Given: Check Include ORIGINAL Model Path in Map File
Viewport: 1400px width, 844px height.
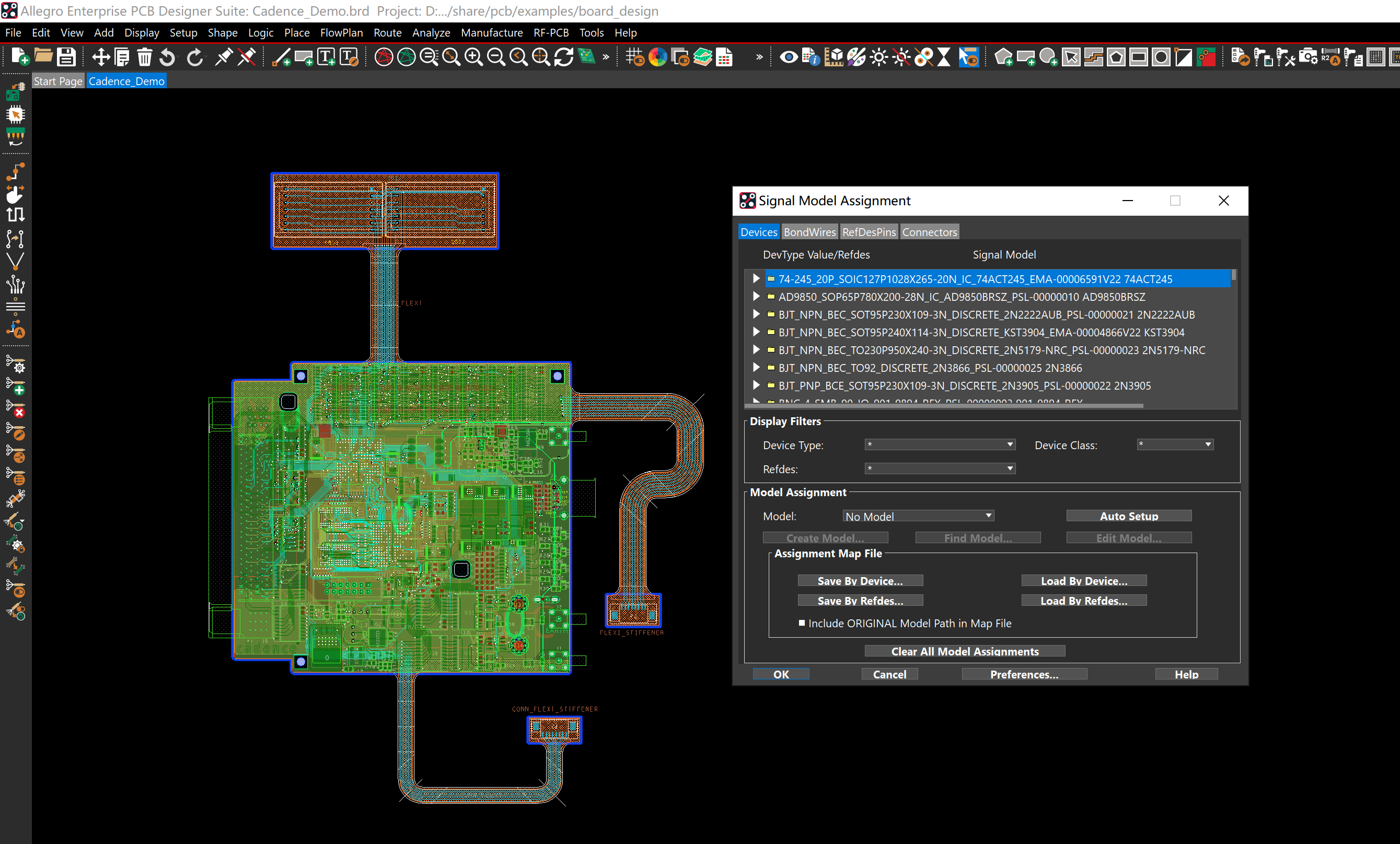Looking at the screenshot, I should coord(802,623).
